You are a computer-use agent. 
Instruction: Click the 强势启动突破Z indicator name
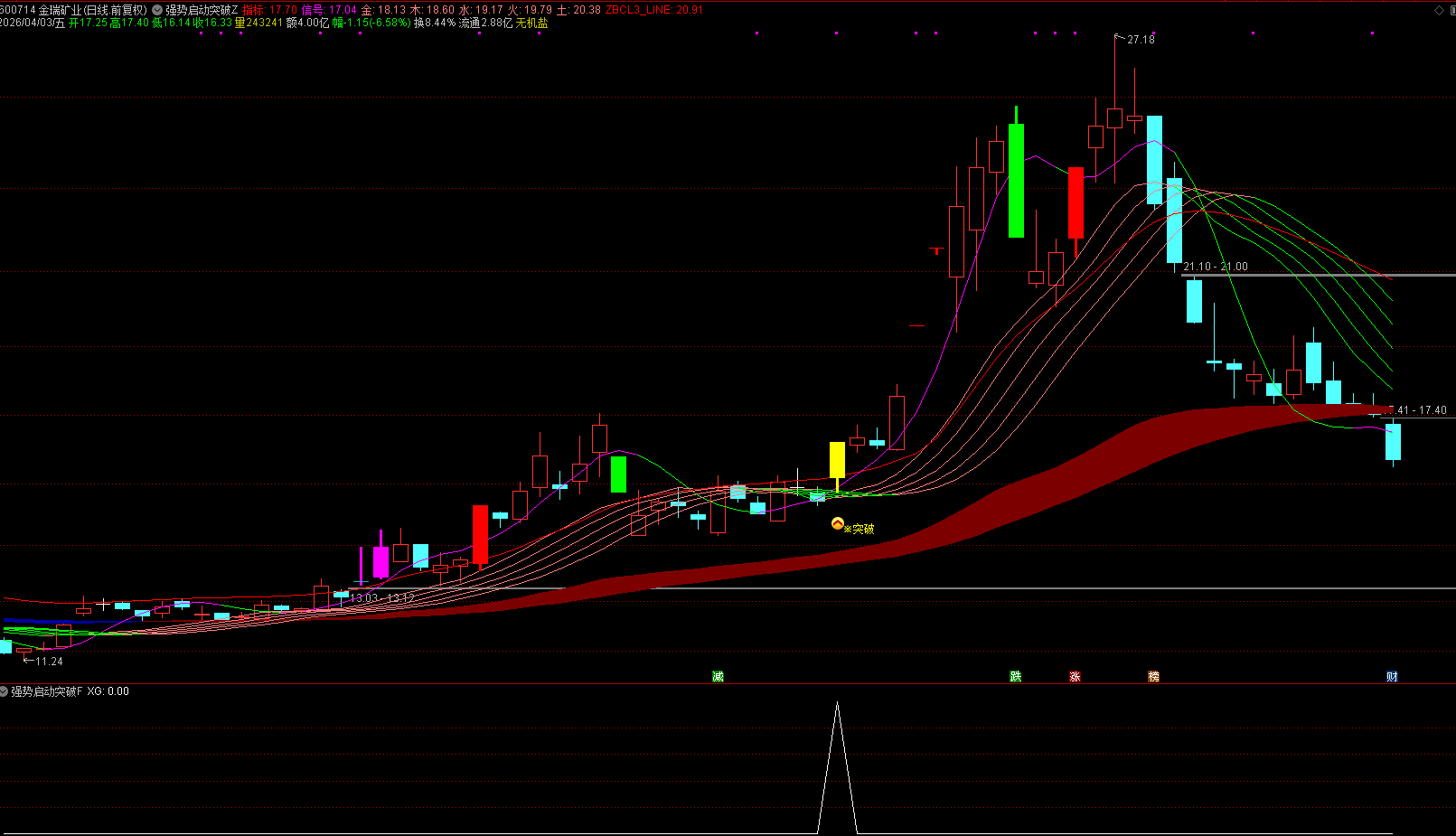(x=202, y=10)
